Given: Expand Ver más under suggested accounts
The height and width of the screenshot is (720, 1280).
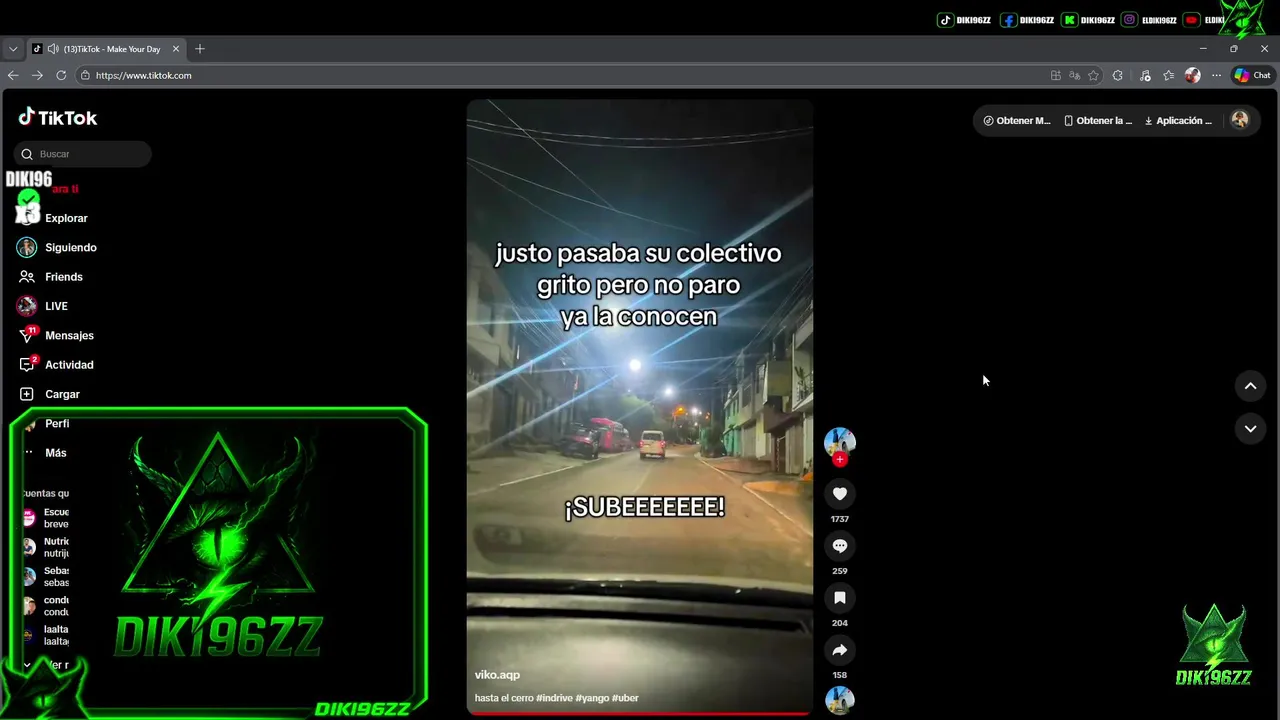Looking at the screenshot, I should (48, 665).
